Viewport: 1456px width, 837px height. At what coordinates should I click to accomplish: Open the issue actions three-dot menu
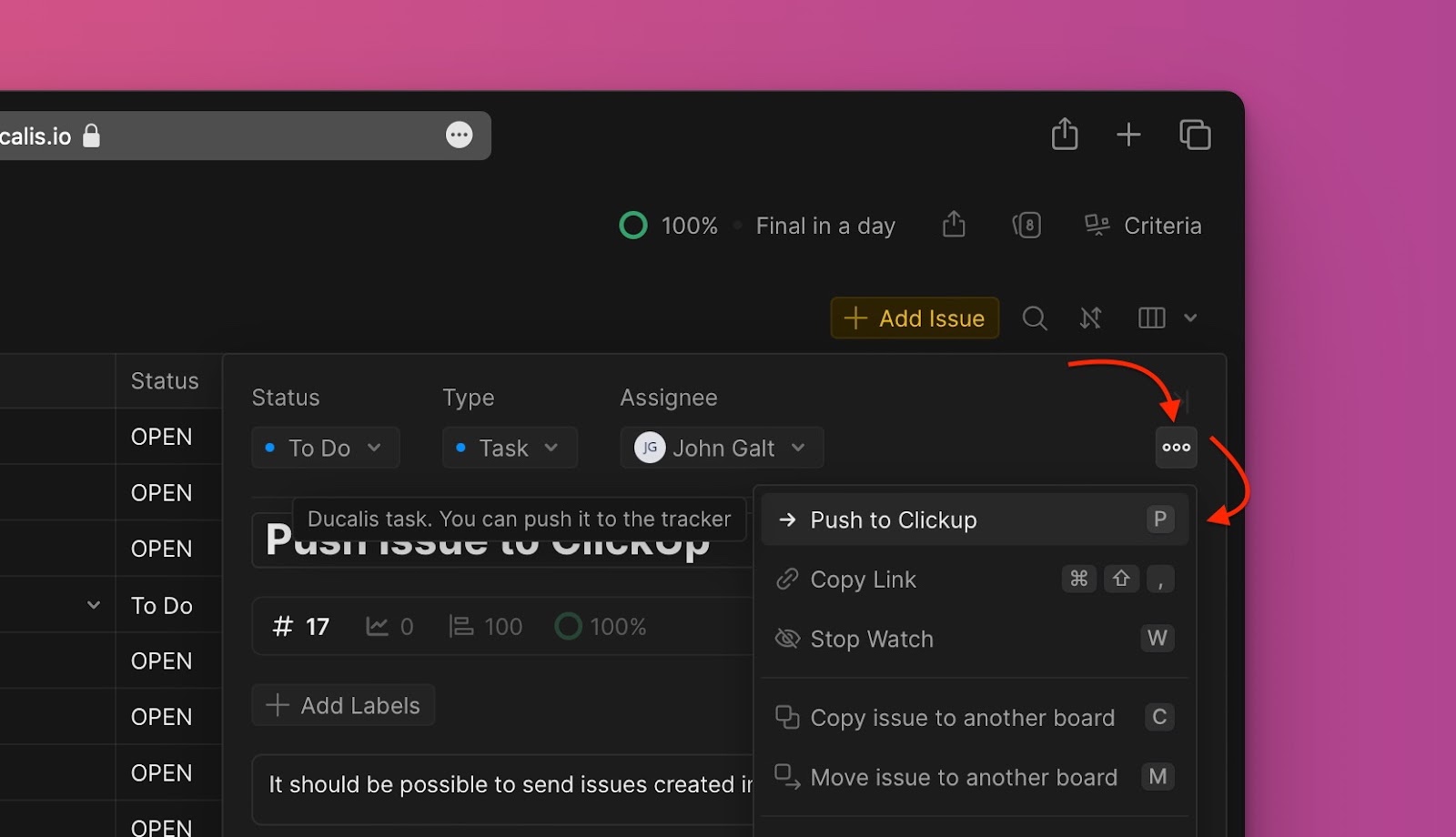[1176, 447]
